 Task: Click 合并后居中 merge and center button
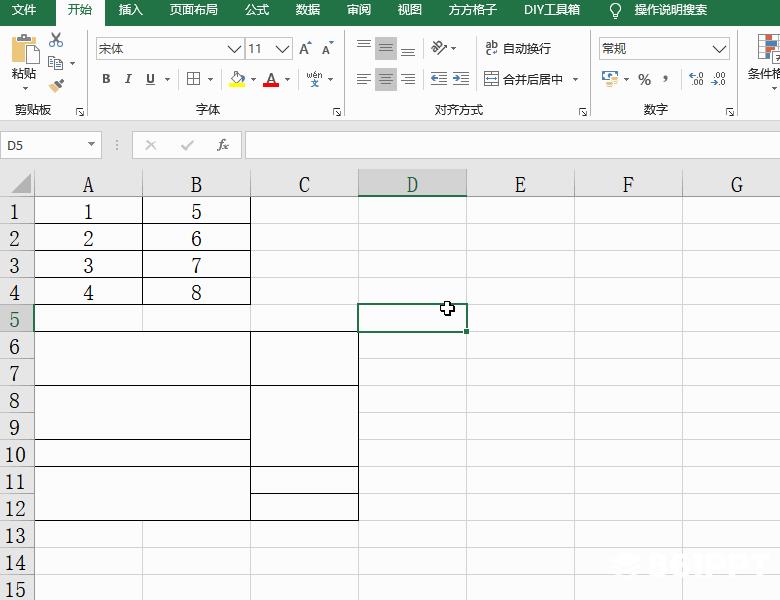[x=523, y=79]
